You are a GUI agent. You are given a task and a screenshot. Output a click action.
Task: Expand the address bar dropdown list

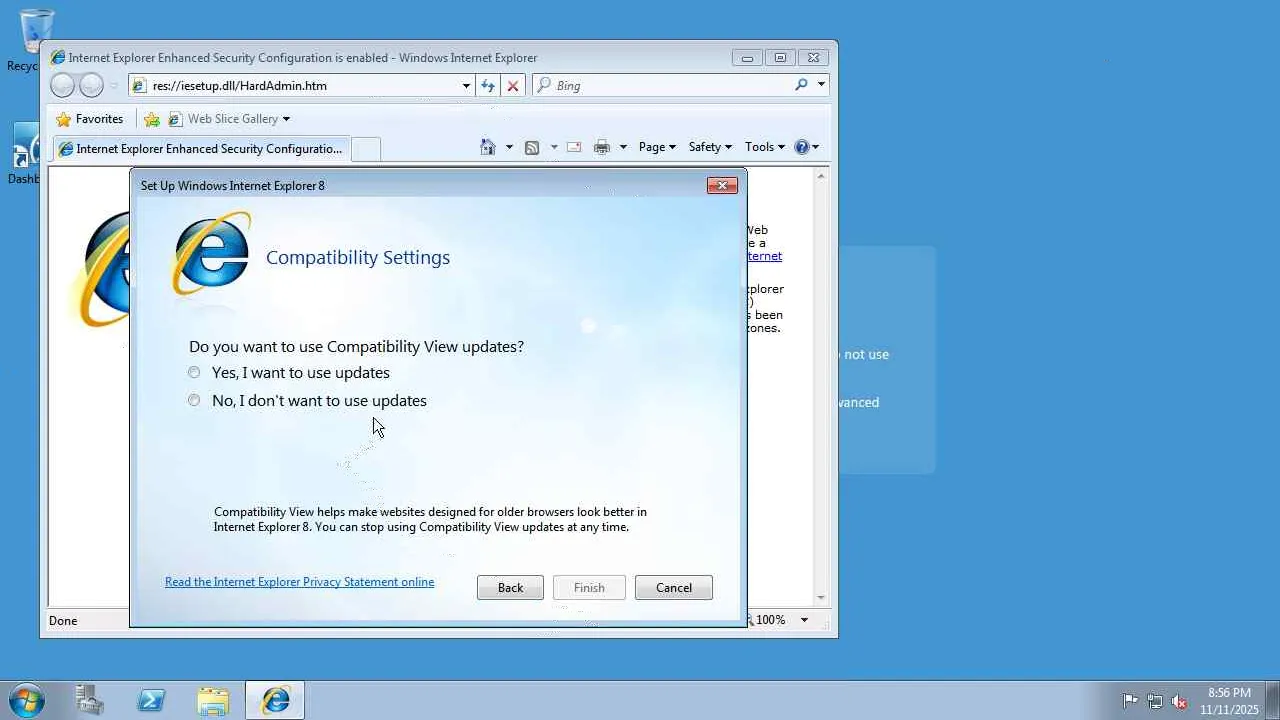(466, 86)
